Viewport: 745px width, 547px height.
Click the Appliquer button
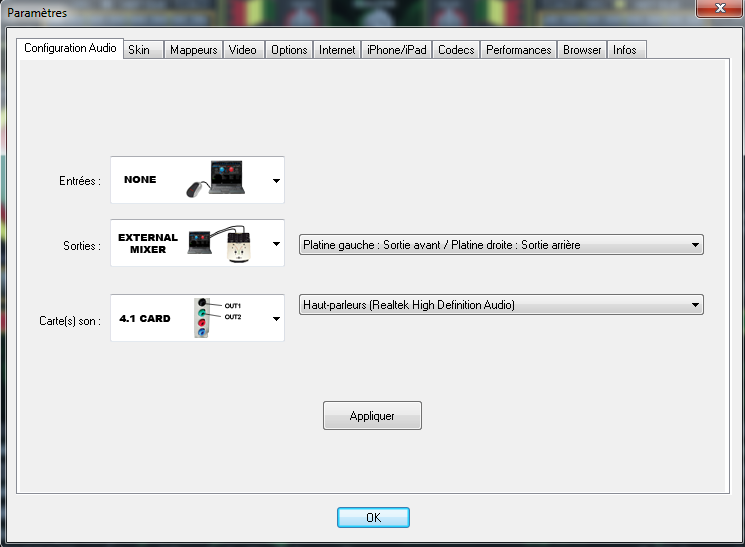point(372,416)
